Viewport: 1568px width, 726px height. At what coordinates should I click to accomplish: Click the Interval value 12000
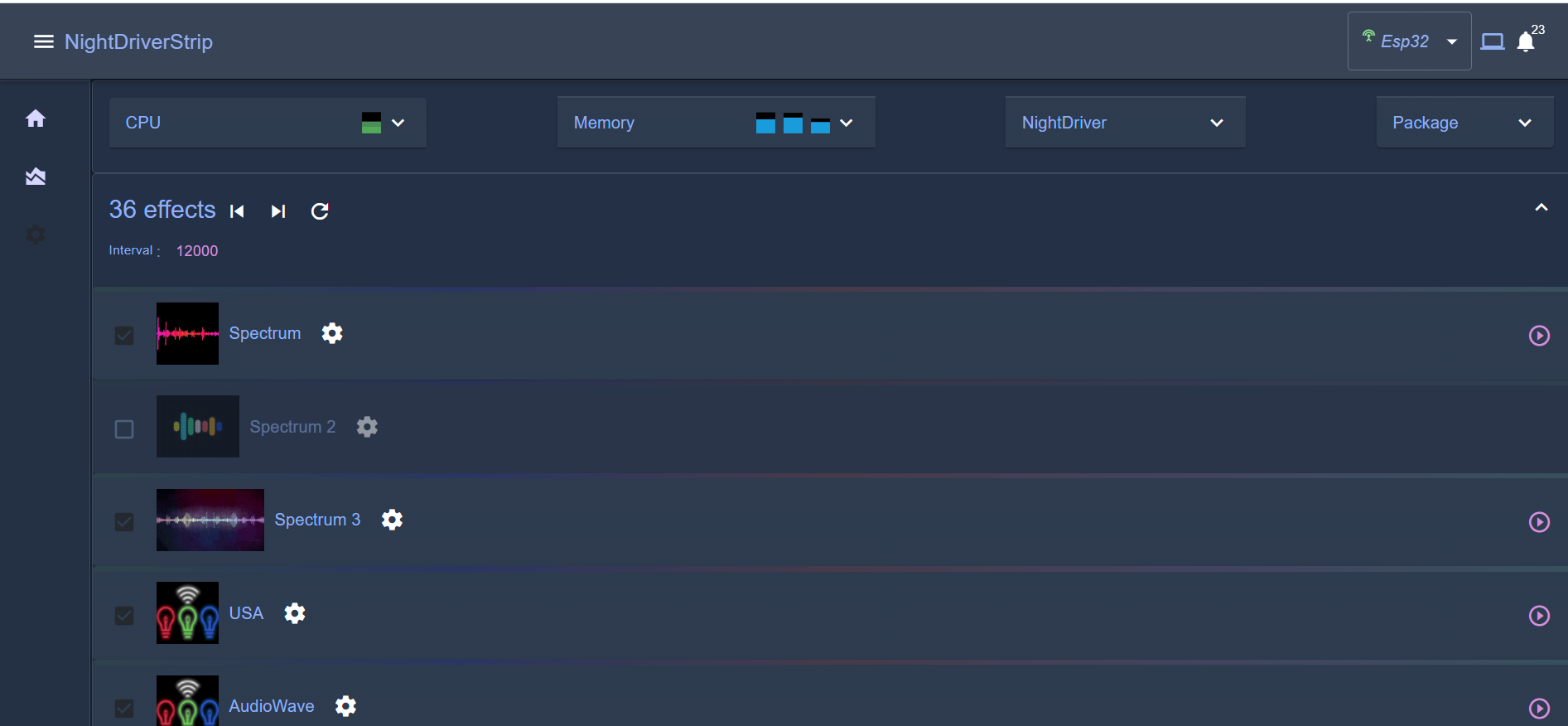point(197,251)
